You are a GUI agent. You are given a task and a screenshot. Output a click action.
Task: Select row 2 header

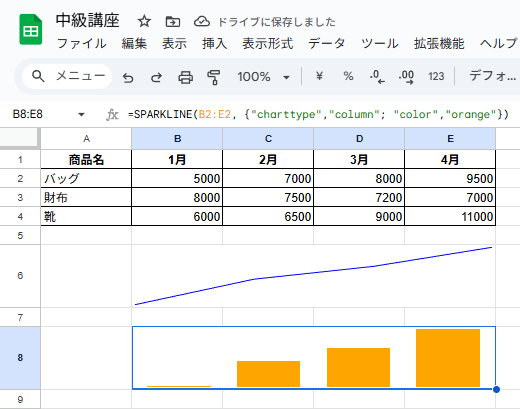click(x=20, y=178)
